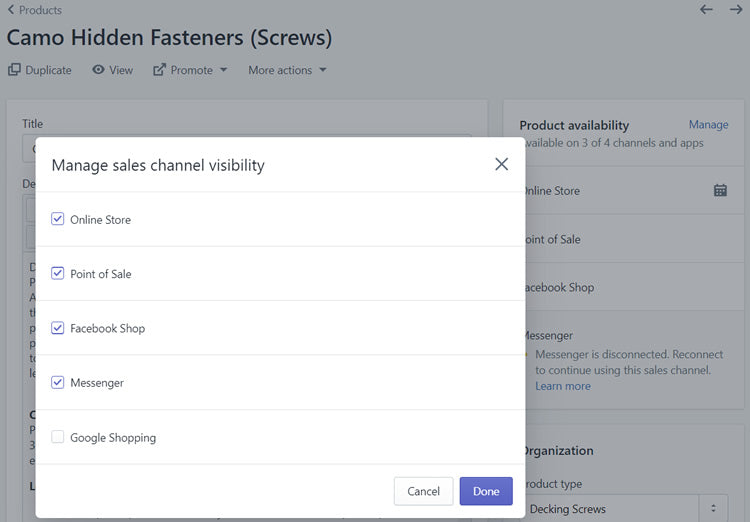
Task: Toggle the Point of Sale checkbox
Action: point(58,273)
